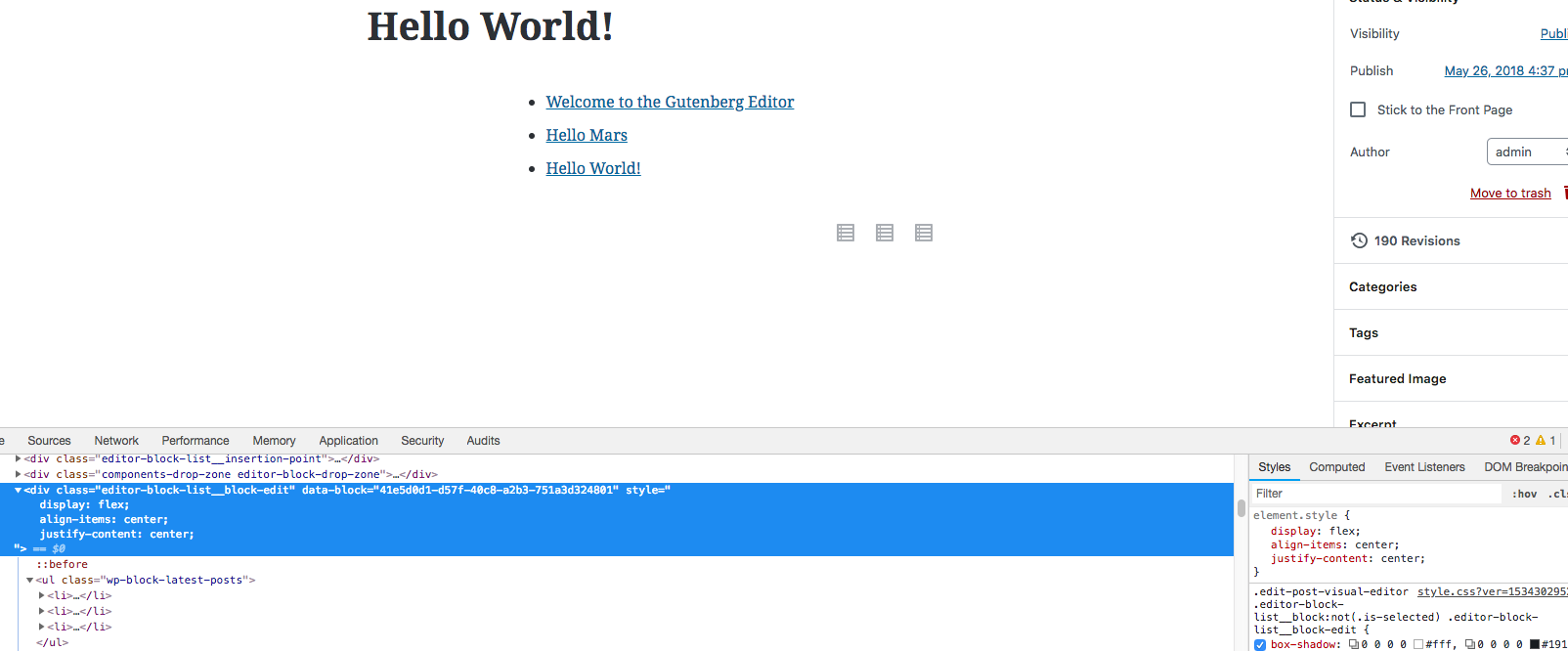Viewport: 1568px width, 651px height.
Task: Expand the Featured Image panel
Action: point(1451,378)
